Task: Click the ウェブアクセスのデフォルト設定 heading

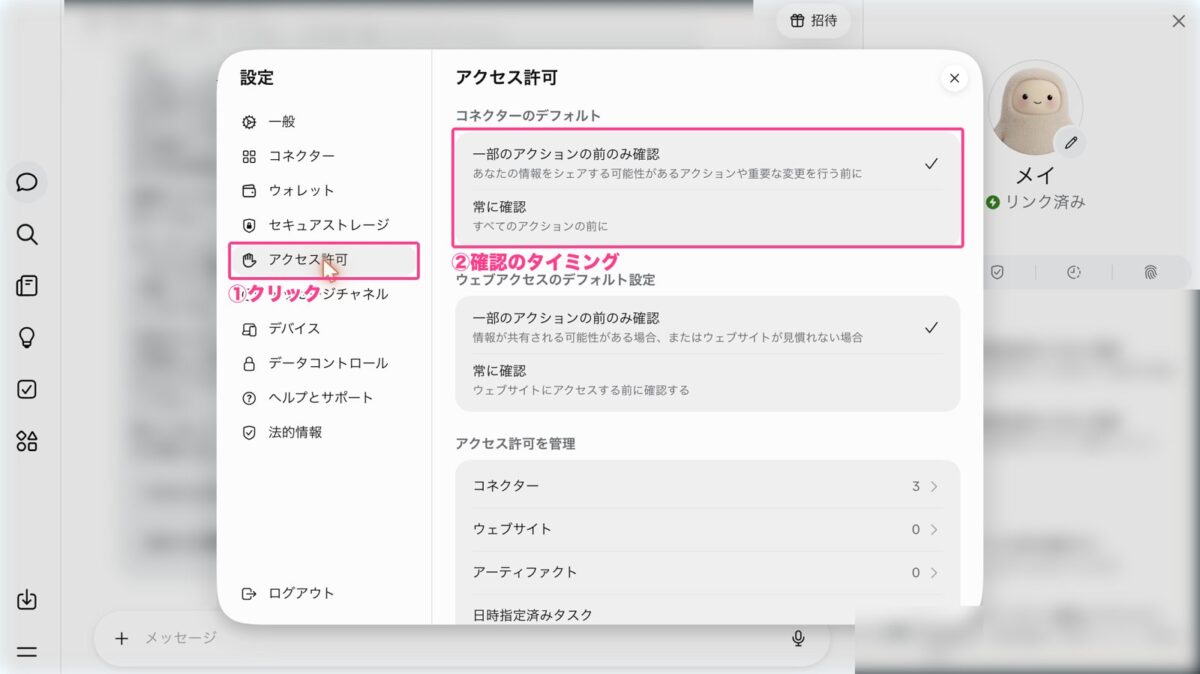Action: (555, 280)
